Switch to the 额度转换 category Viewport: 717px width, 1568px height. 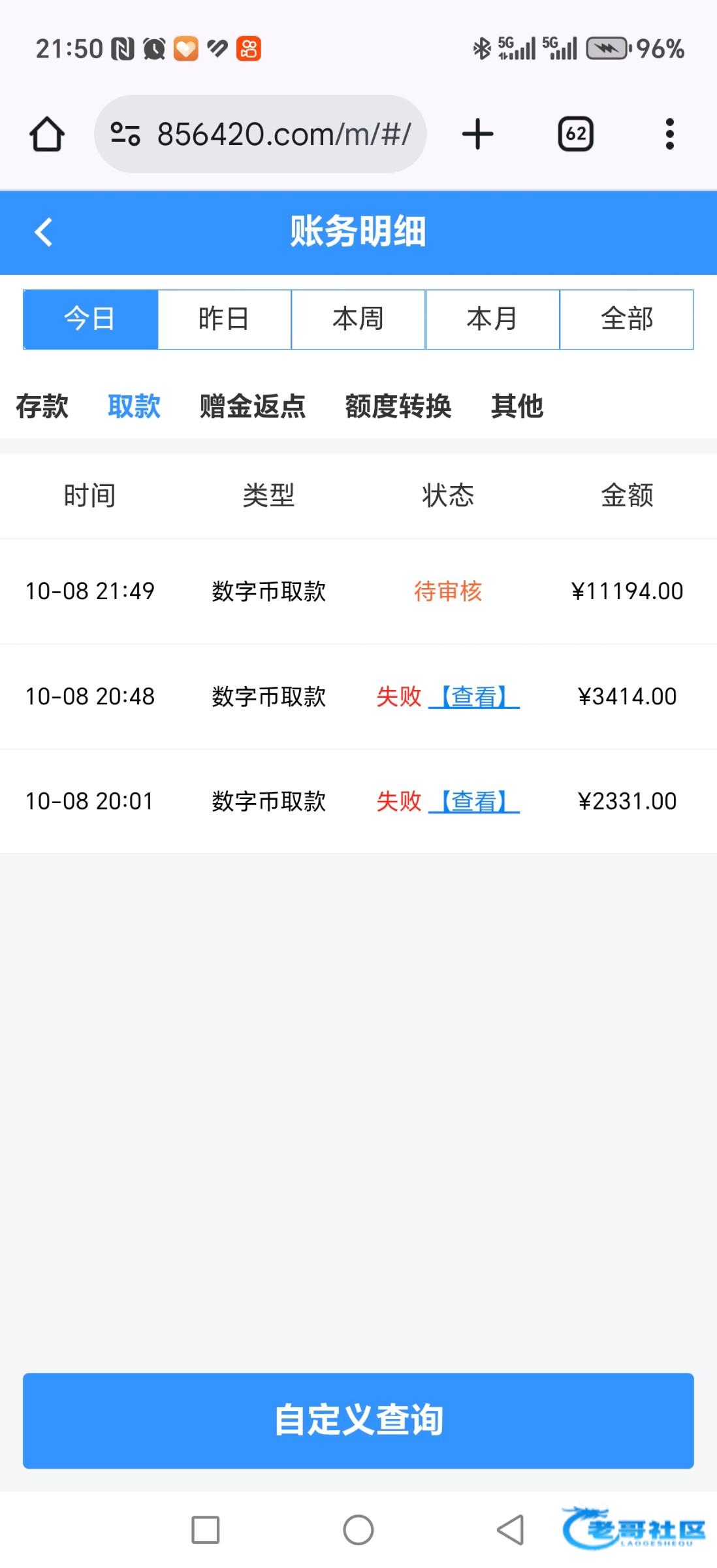coord(398,406)
